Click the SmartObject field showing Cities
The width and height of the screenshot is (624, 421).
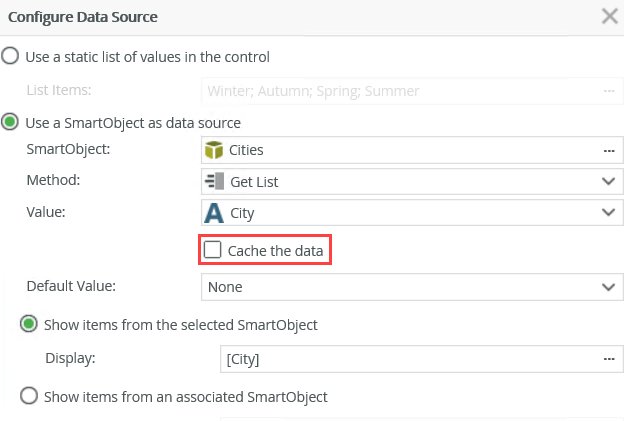point(400,150)
